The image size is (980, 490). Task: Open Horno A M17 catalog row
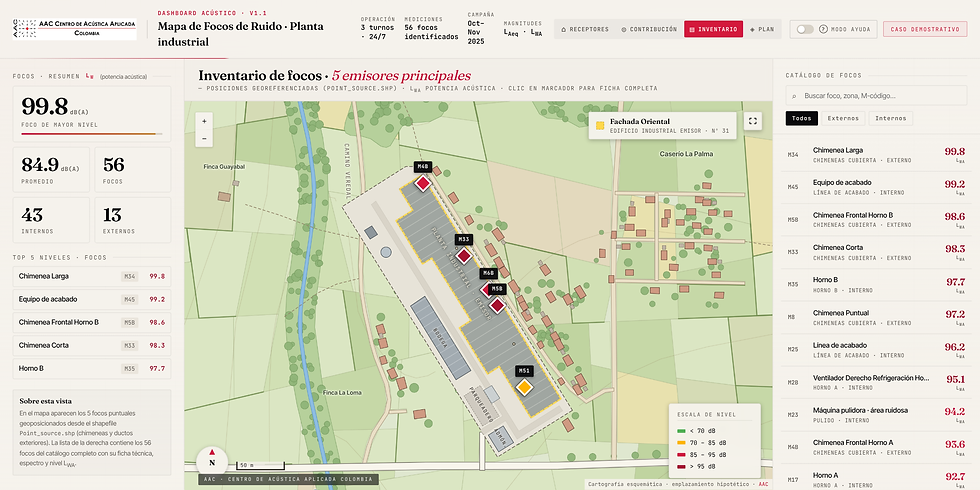[876, 479]
